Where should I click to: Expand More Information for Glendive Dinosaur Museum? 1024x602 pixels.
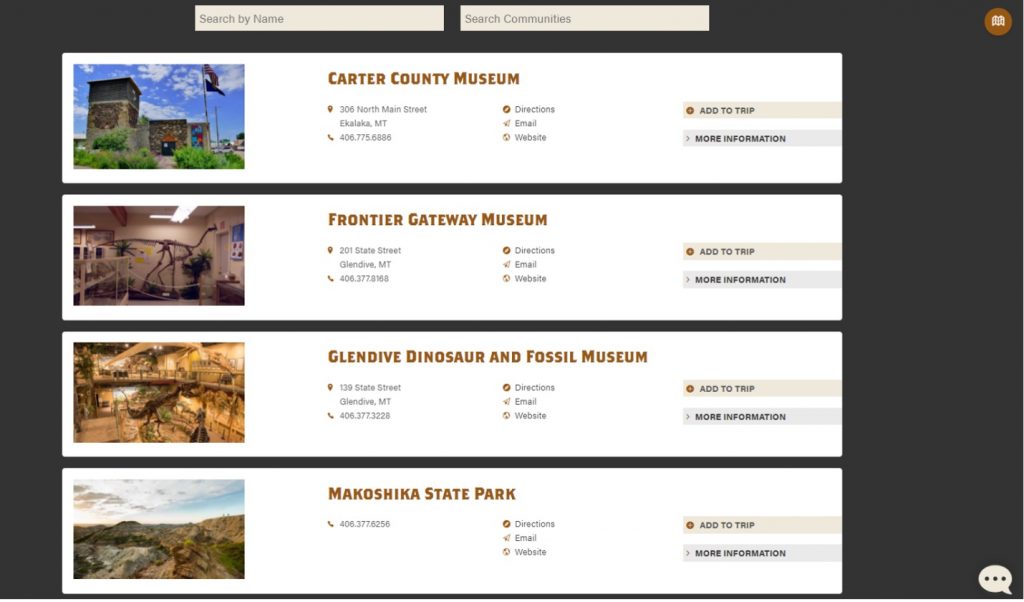click(x=762, y=417)
